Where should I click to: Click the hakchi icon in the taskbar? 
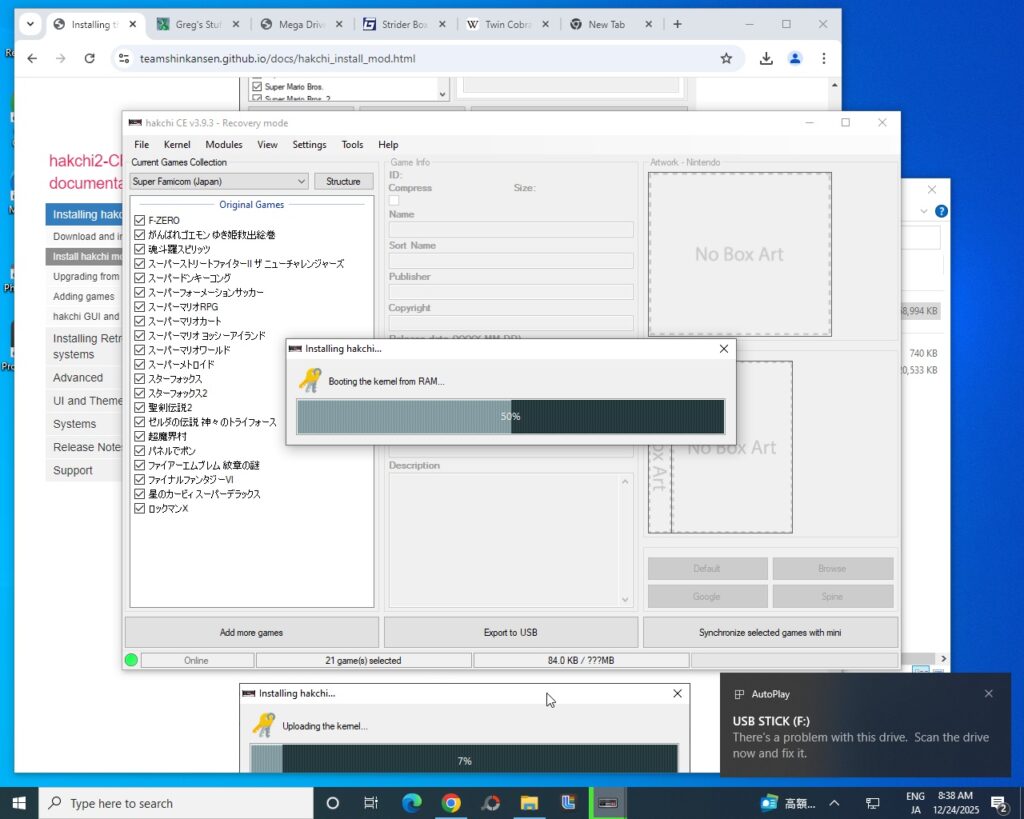(607, 803)
